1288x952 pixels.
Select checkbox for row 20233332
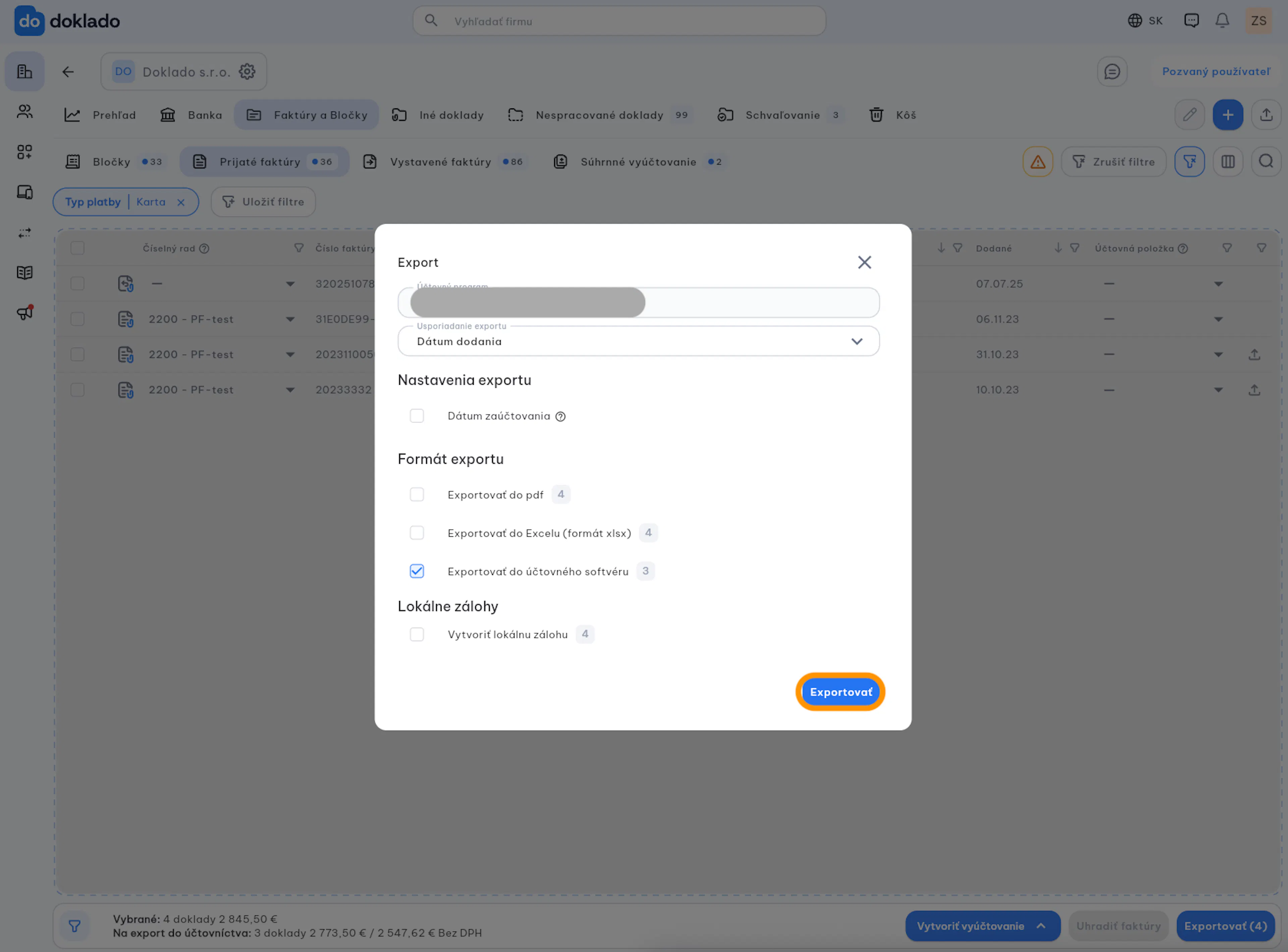[77, 389]
